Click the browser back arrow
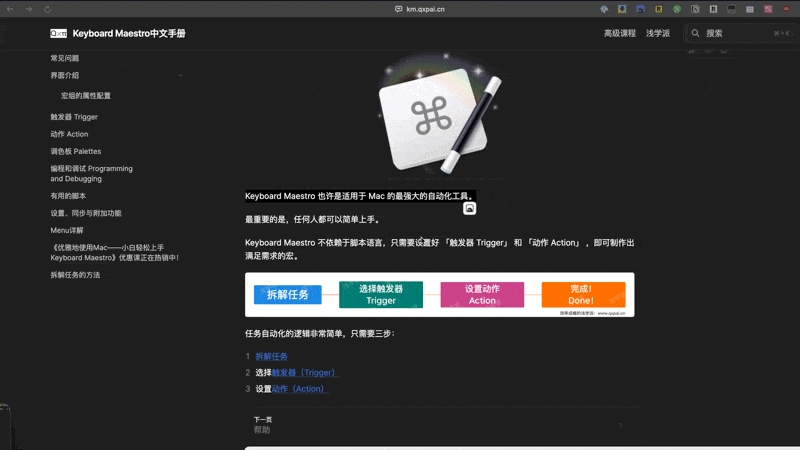 point(10,9)
